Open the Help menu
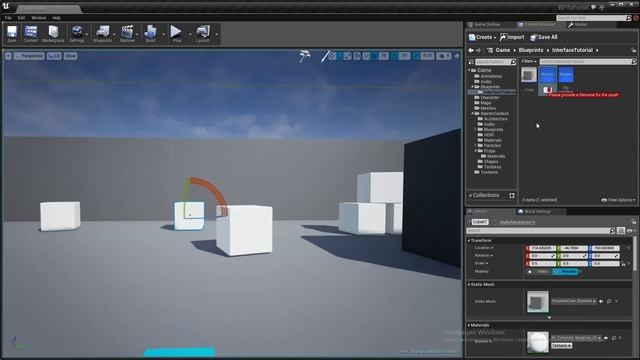Image resolution: width=640 pixels, height=360 pixels. click(56, 18)
